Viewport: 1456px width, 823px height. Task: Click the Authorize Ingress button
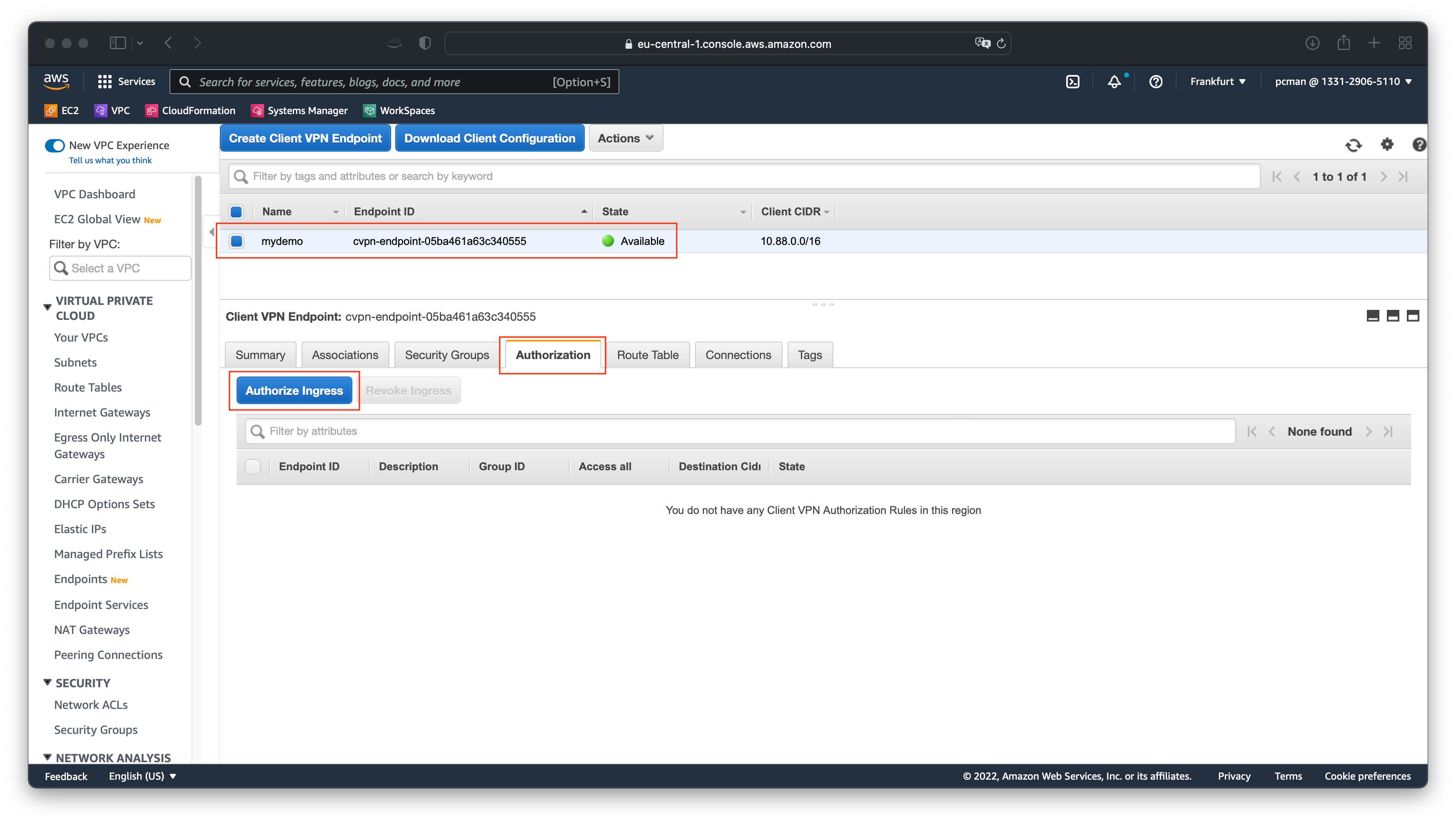click(294, 391)
